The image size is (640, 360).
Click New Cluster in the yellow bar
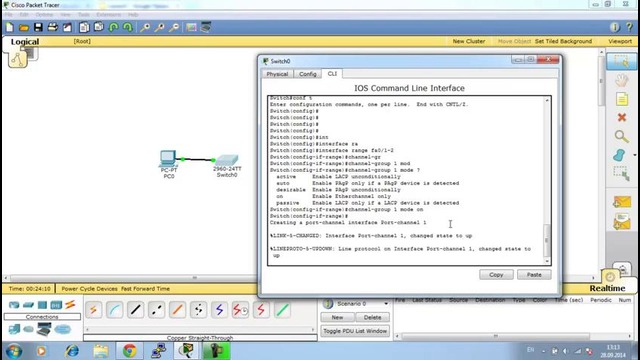[x=469, y=41]
